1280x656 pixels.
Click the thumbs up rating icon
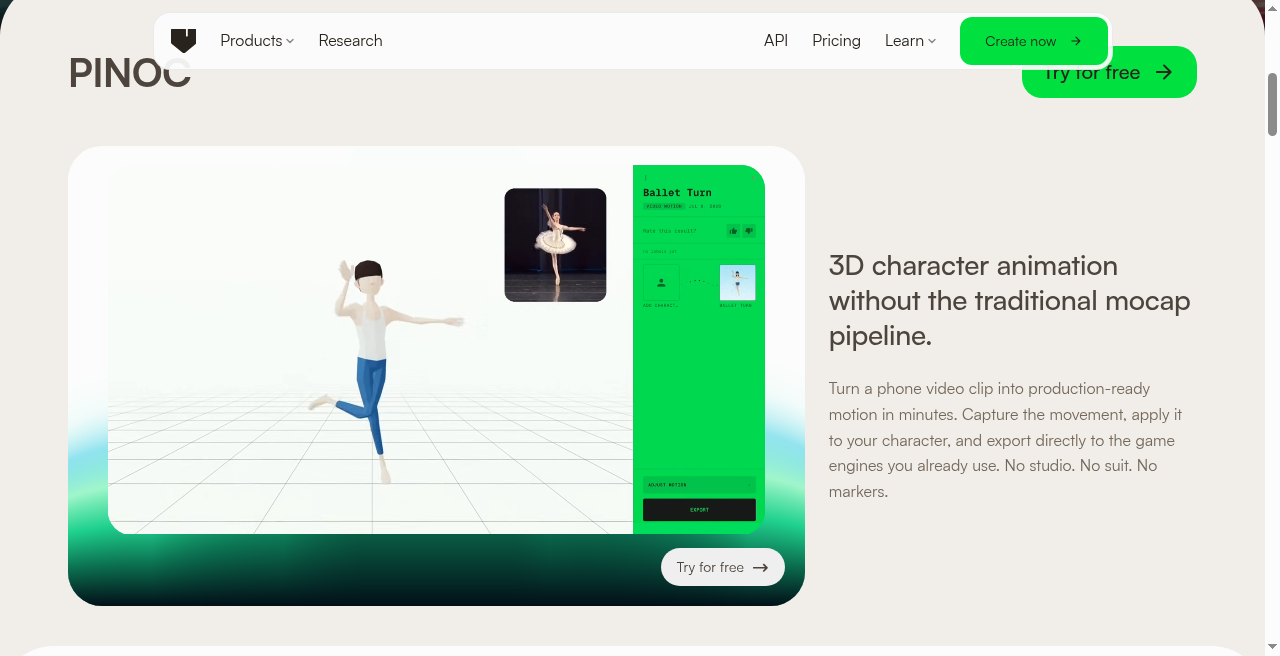pos(733,231)
